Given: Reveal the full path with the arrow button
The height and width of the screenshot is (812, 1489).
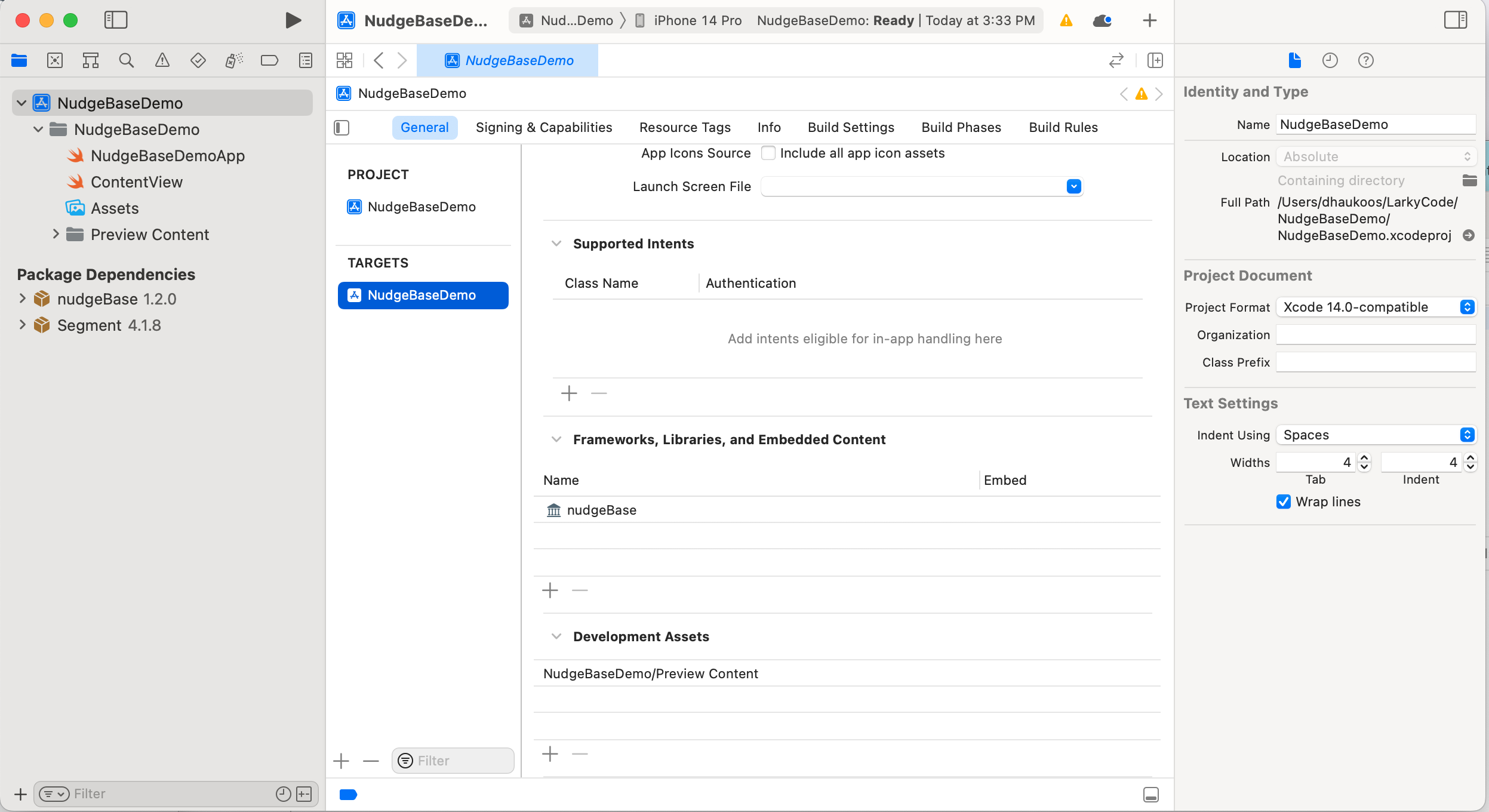Looking at the screenshot, I should (x=1469, y=235).
